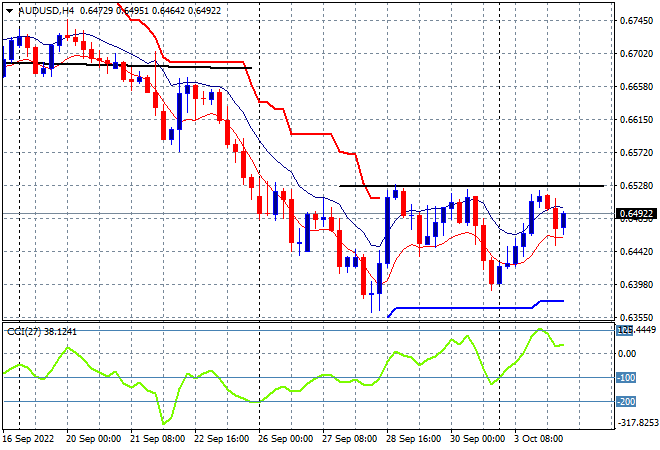Select the CCI(27) 38.1241 indicator label

(x=42, y=332)
